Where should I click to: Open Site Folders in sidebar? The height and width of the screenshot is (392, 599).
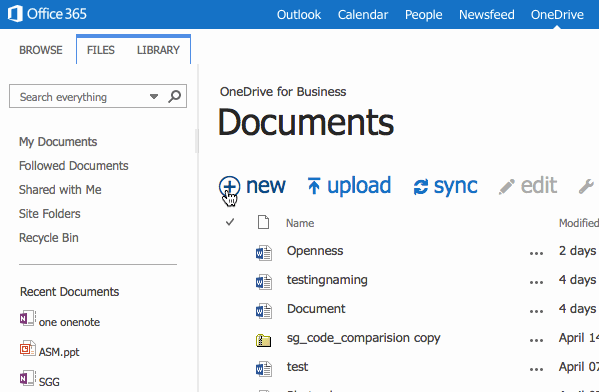pyautogui.click(x=50, y=214)
